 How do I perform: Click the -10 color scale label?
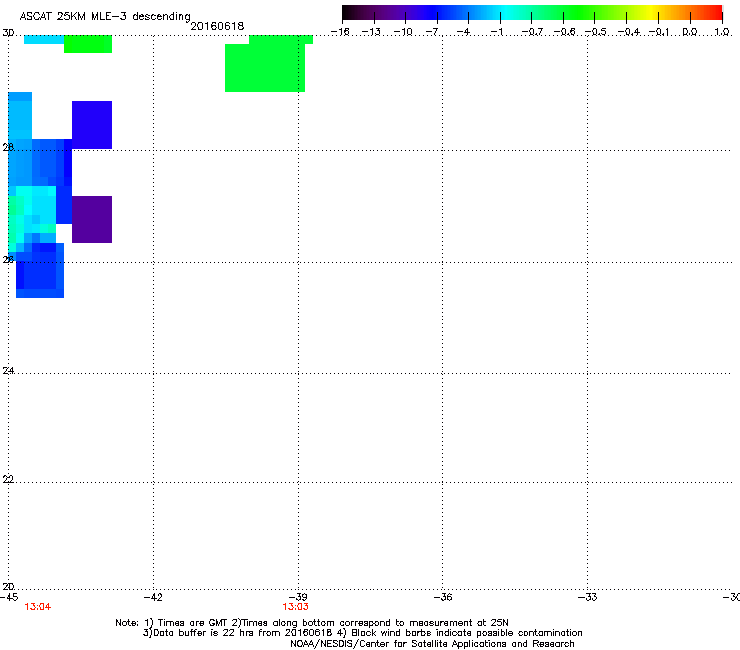point(403,32)
